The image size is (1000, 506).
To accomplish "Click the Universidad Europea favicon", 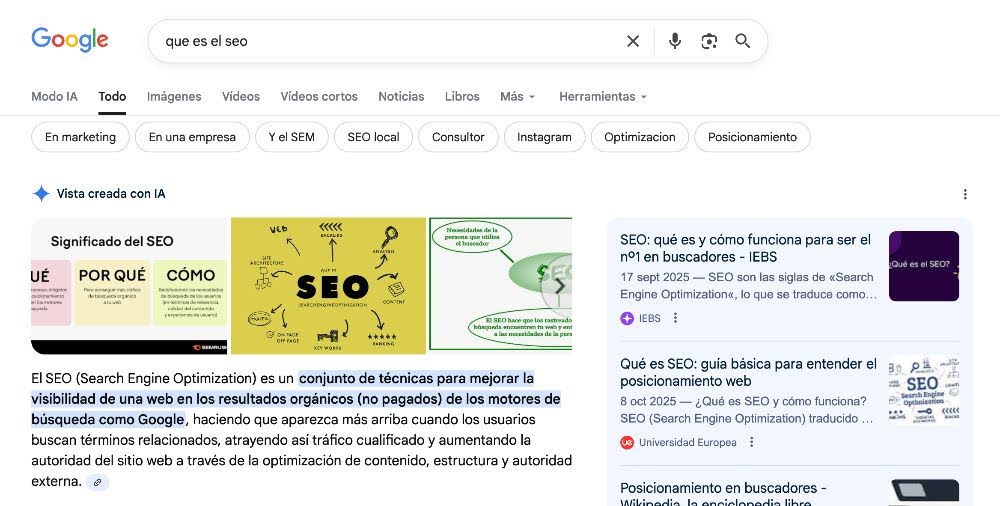I will pyautogui.click(x=627, y=442).
